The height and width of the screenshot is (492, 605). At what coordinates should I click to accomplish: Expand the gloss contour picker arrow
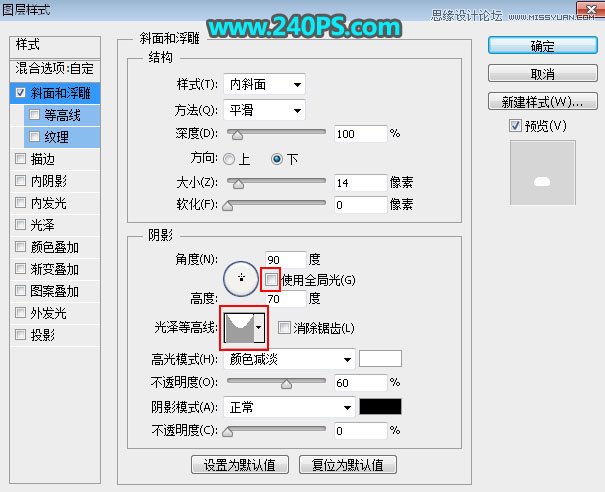click(x=259, y=328)
